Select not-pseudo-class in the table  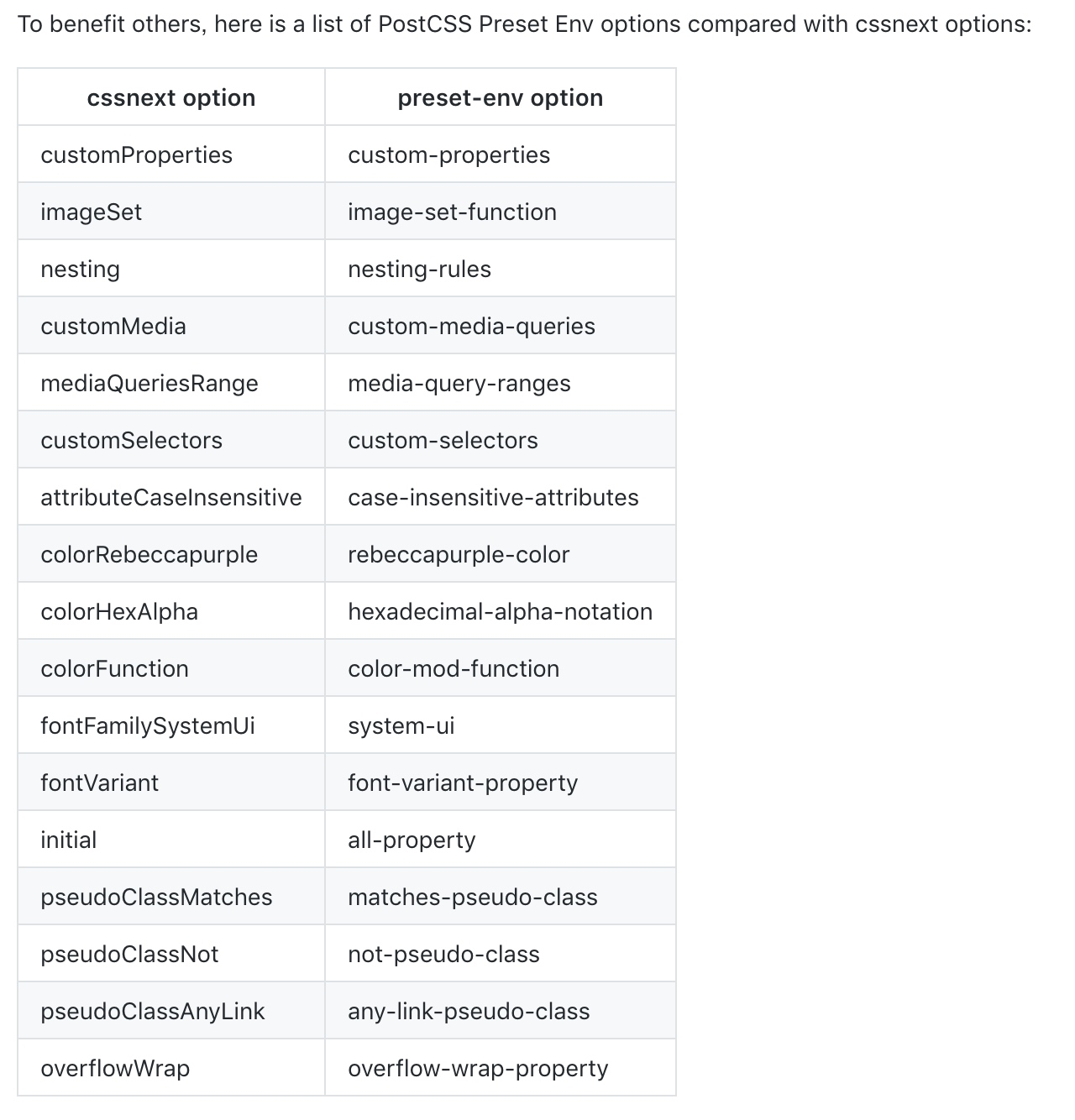pyautogui.click(x=443, y=955)
